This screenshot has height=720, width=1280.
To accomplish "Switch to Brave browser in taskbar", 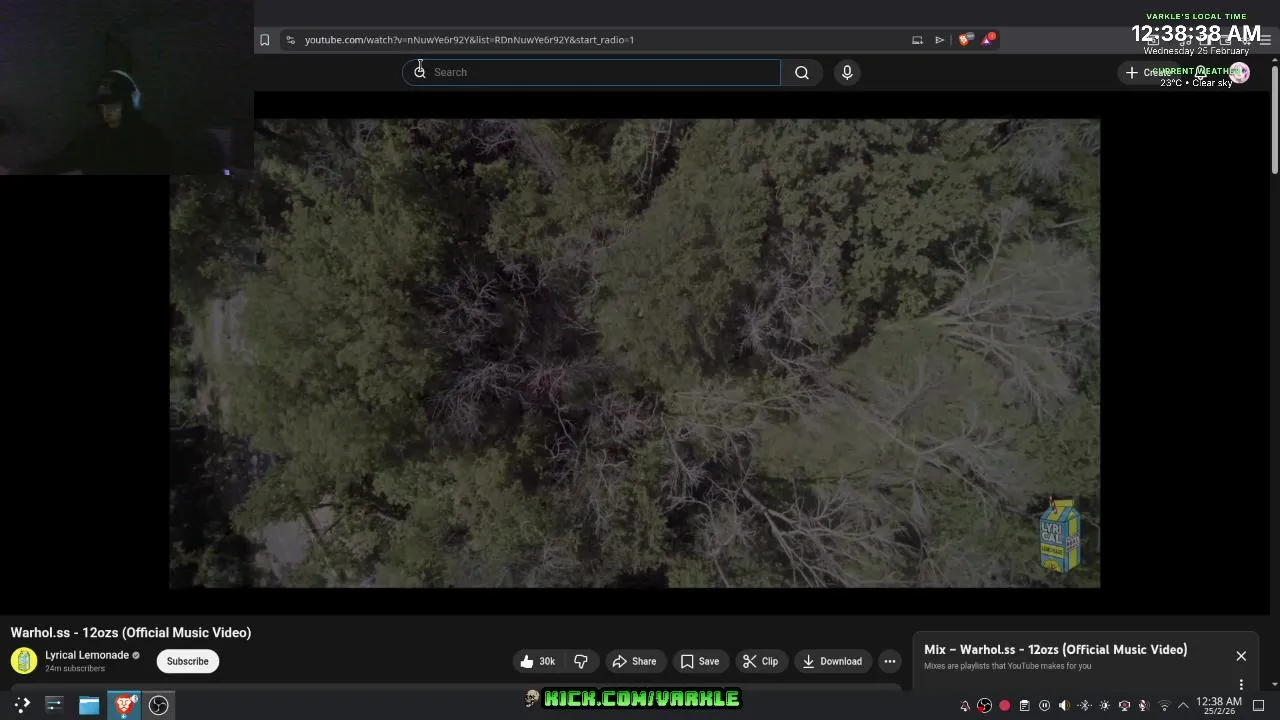I will point(124,705).
